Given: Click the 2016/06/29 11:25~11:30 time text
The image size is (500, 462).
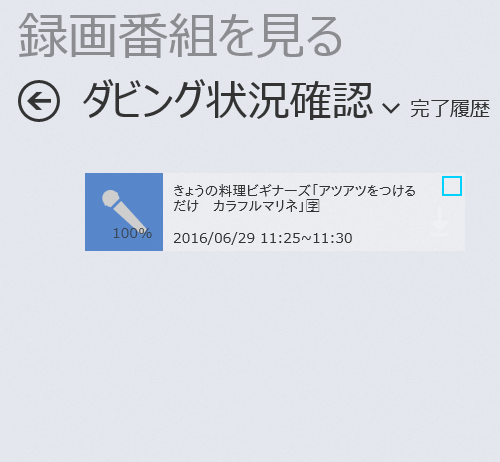Looking at the screenshot, I should 263,238.
